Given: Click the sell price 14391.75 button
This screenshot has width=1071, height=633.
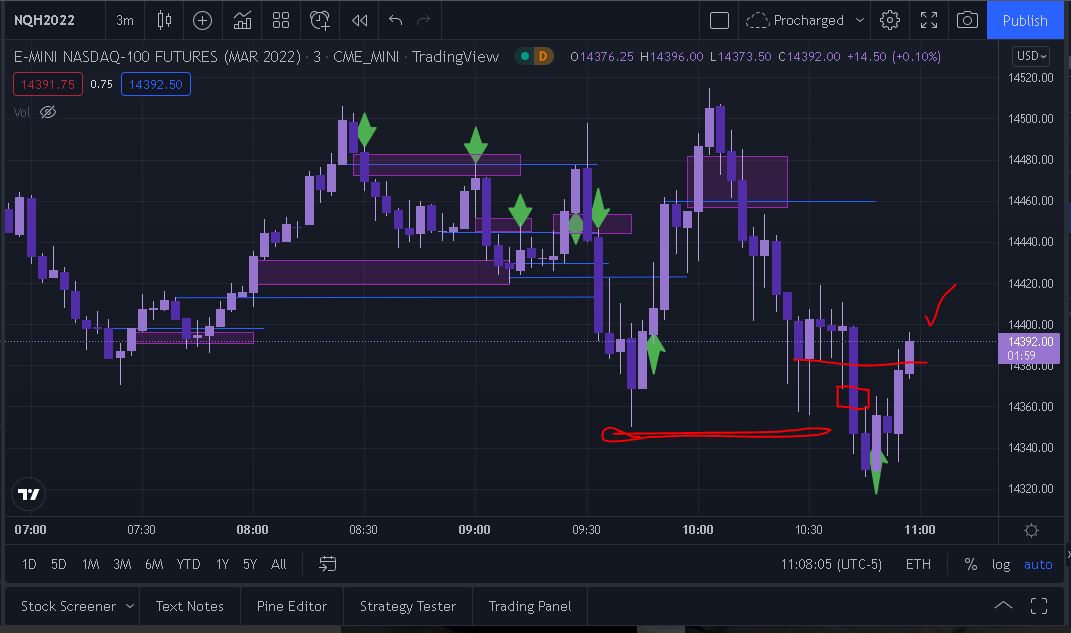Looking at the screenshot, I should coord(48,84).
